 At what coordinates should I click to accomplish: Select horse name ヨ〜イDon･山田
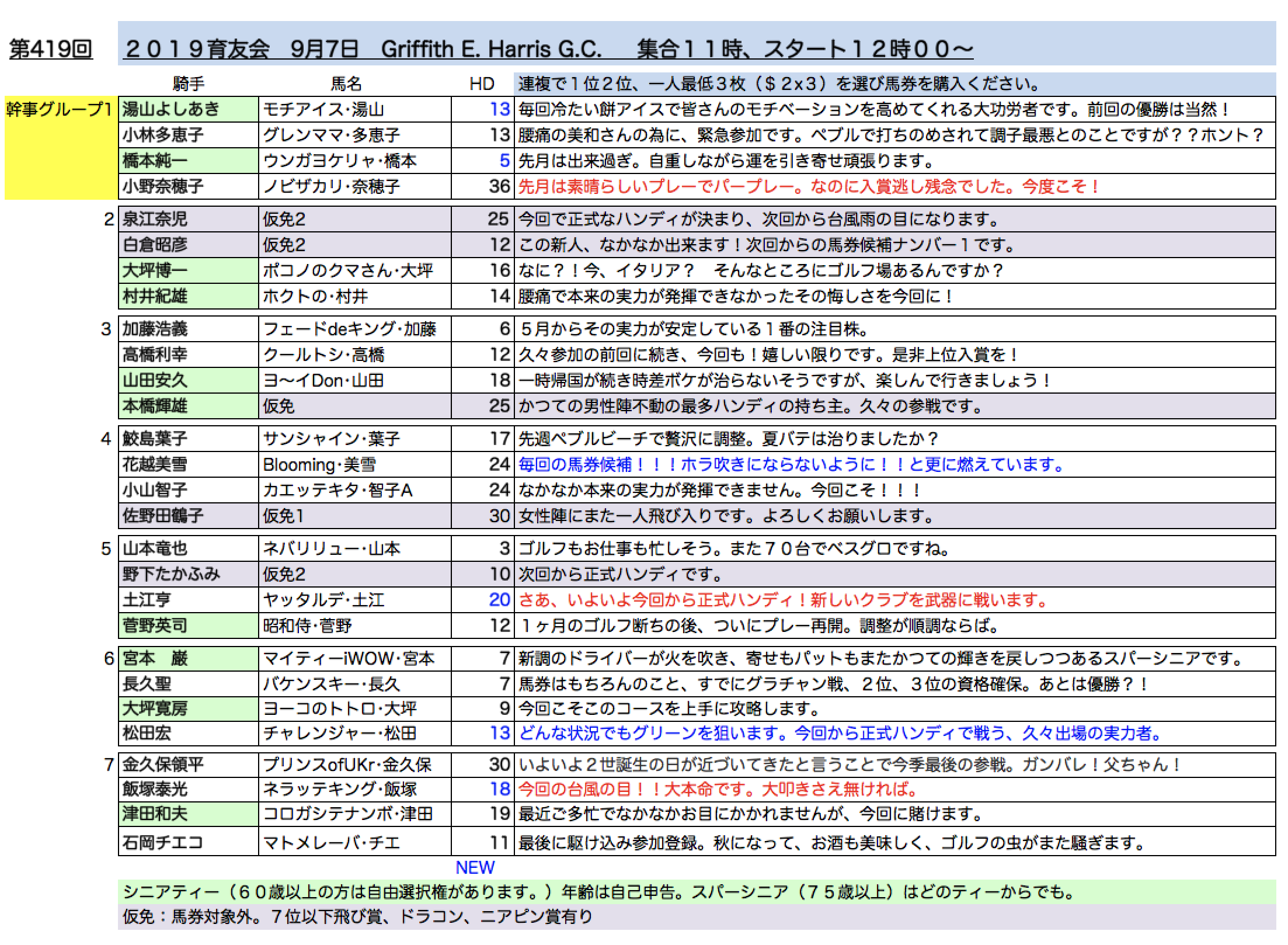coord(355,380)
